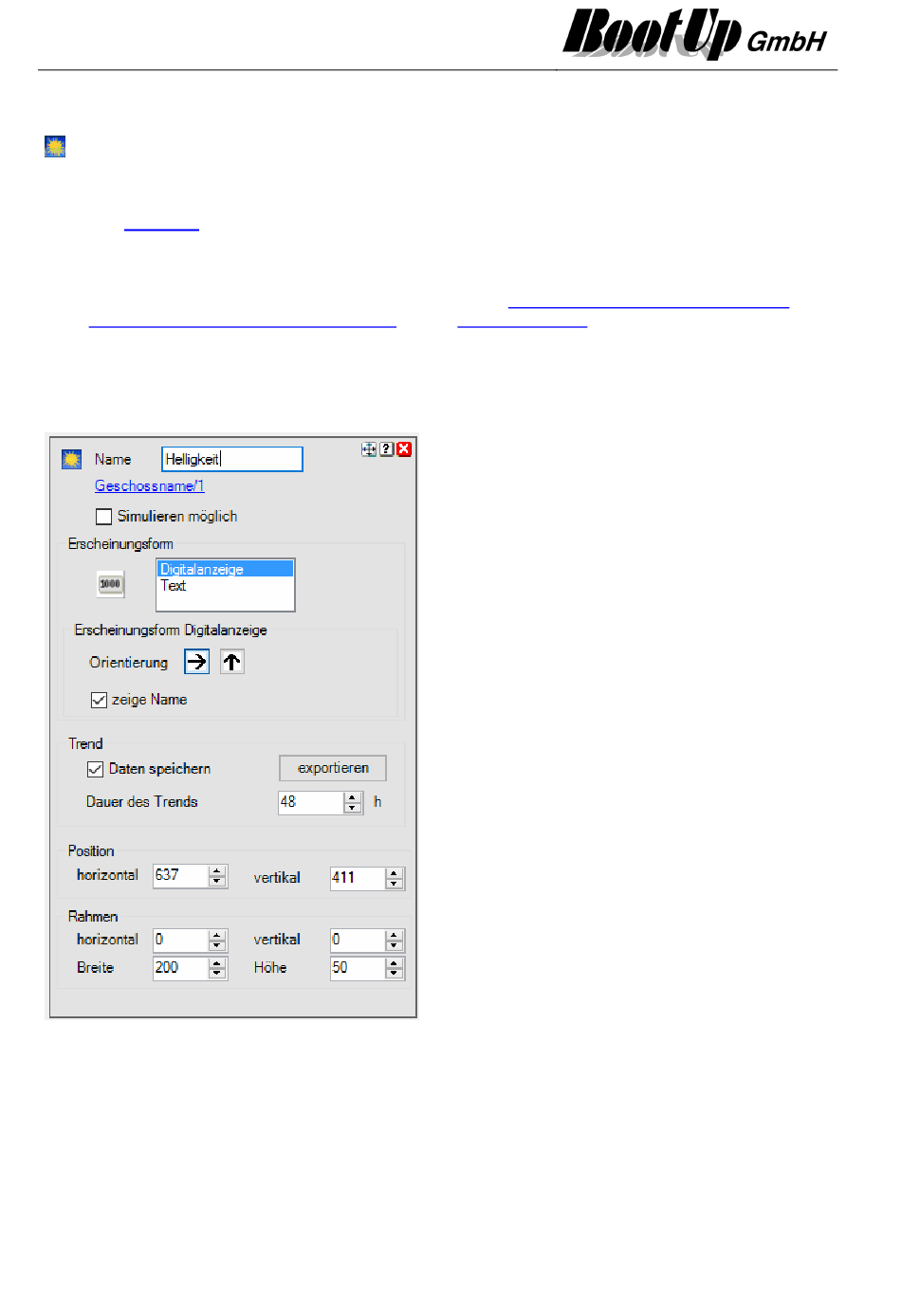The height and width of the screenshot is (1316, 901).
Task: Increase Dauer des Trends with up arrow
Action: (353, 797)
